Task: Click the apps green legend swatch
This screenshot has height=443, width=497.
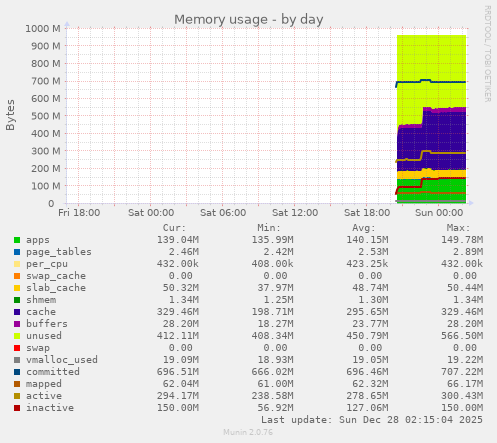Action: (x=17, y=240)
